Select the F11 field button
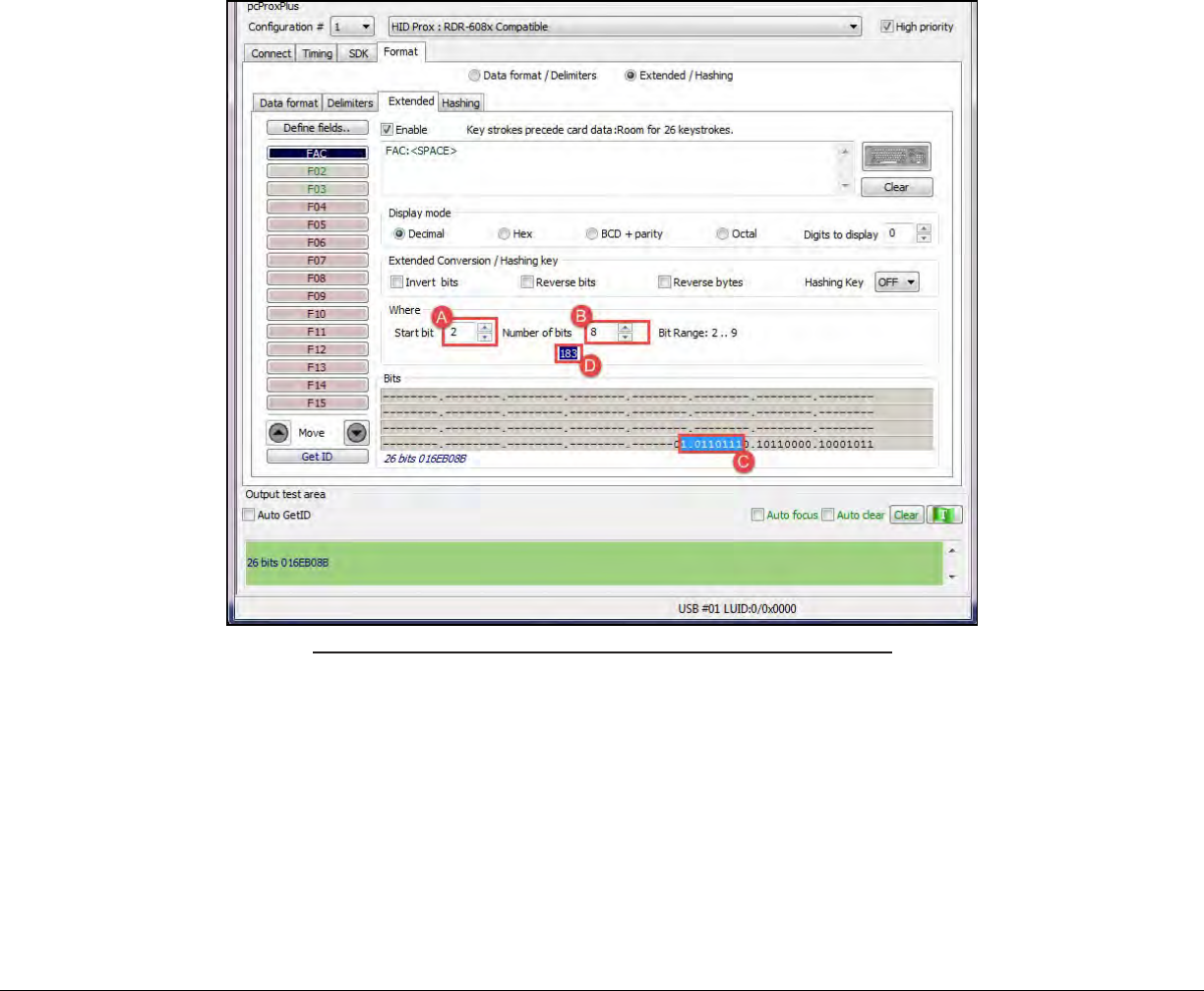 tap(318, 333)
